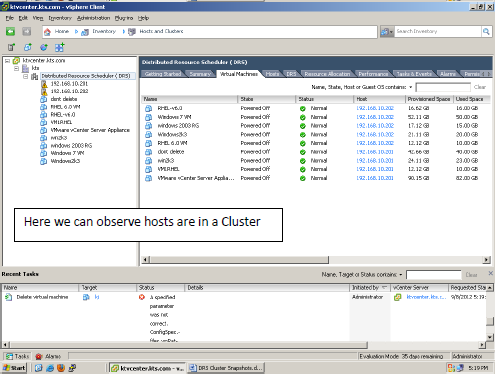Close the Recent Tasks panel
Viewport: 499px width, 379px height.
pyautogui.click(x=490, y=274)
